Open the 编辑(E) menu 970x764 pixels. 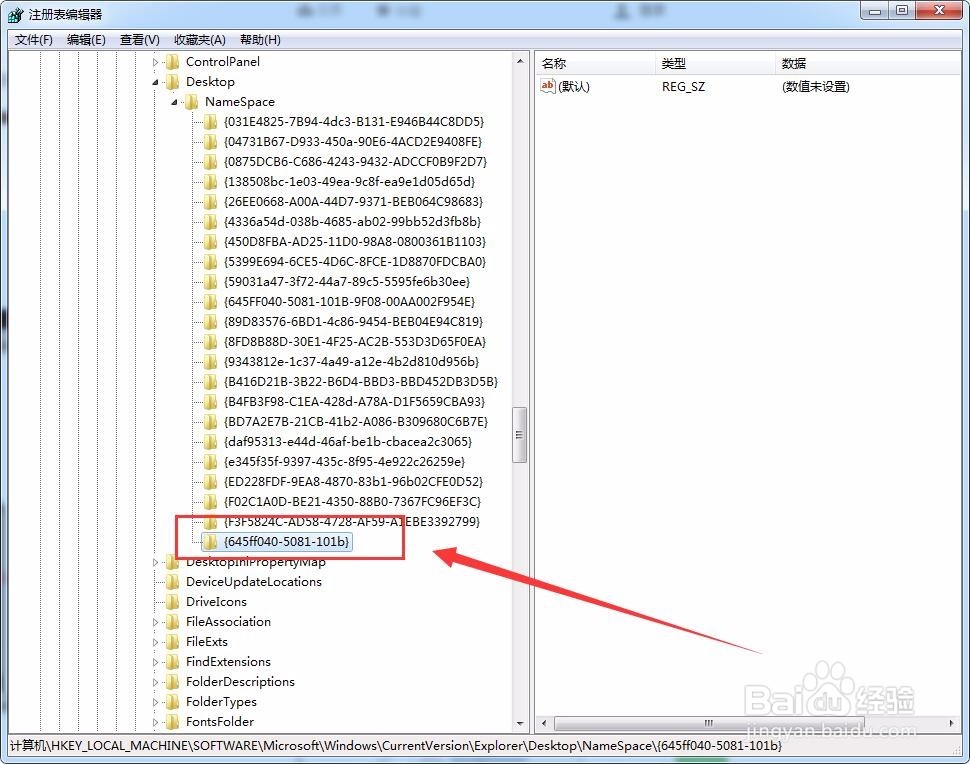pos(86,40)
